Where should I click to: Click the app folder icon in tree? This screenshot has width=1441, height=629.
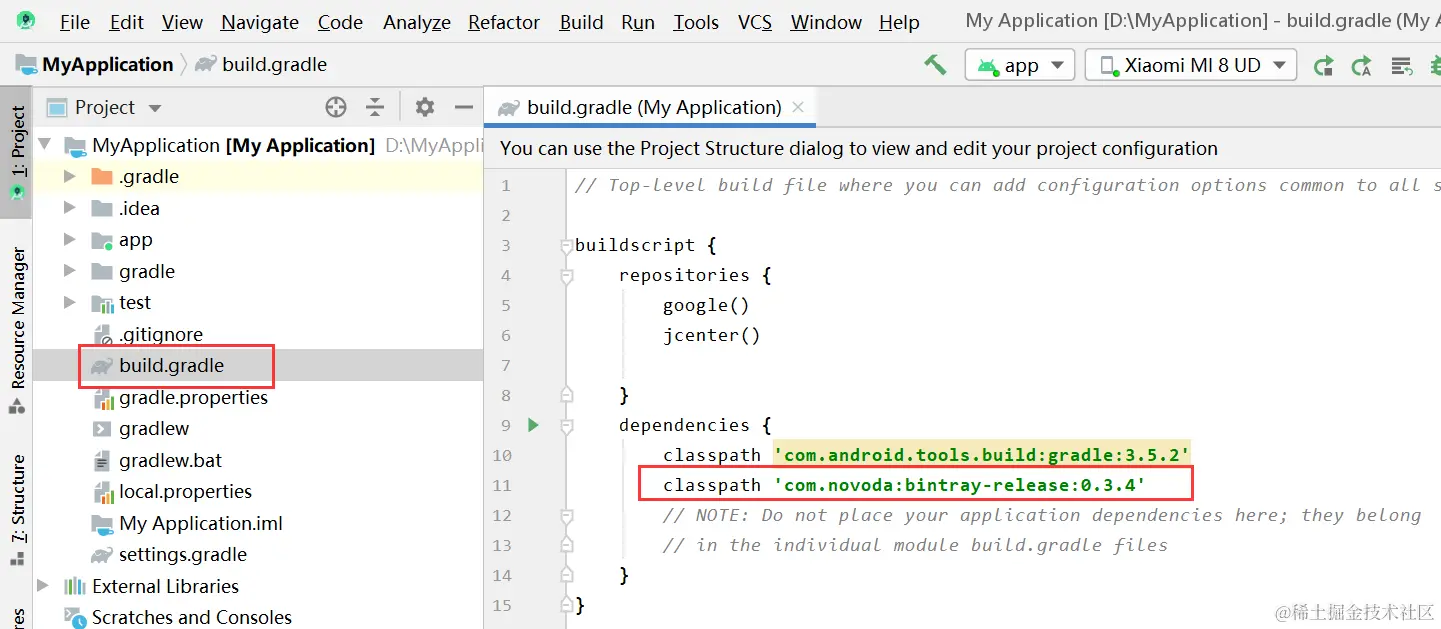102,240
